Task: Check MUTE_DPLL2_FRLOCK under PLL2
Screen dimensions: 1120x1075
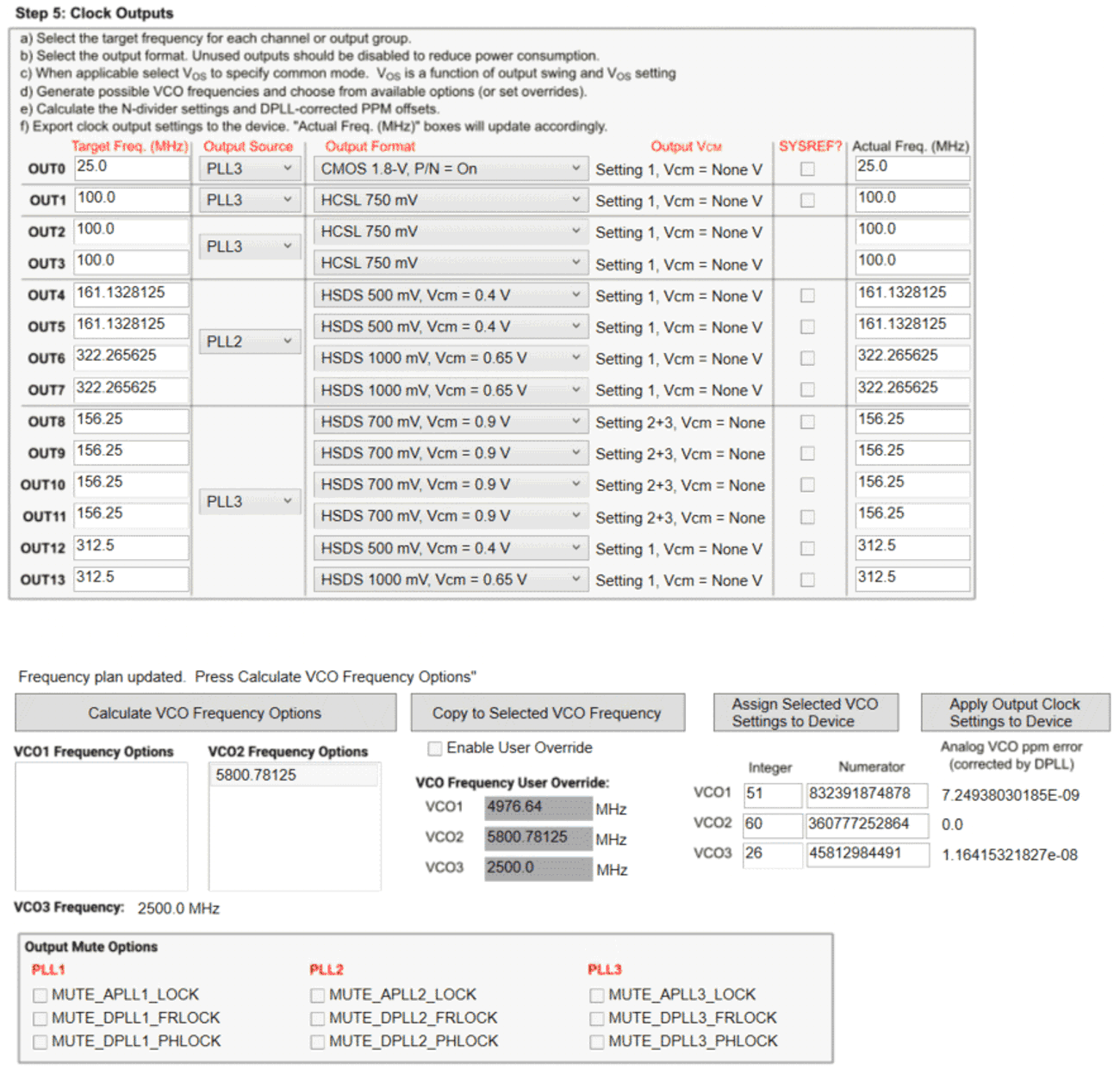Action: 317,1017
